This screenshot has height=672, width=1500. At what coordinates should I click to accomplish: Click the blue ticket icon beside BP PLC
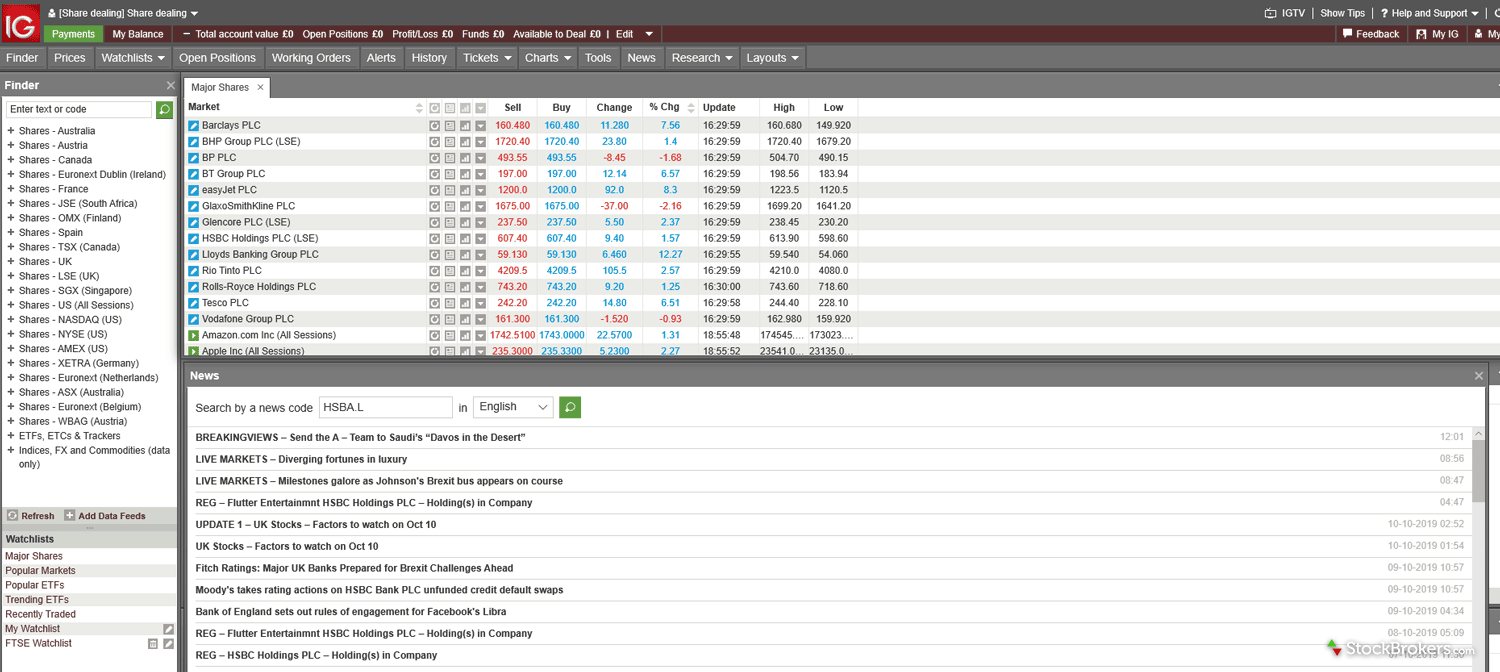pos(194,158)
